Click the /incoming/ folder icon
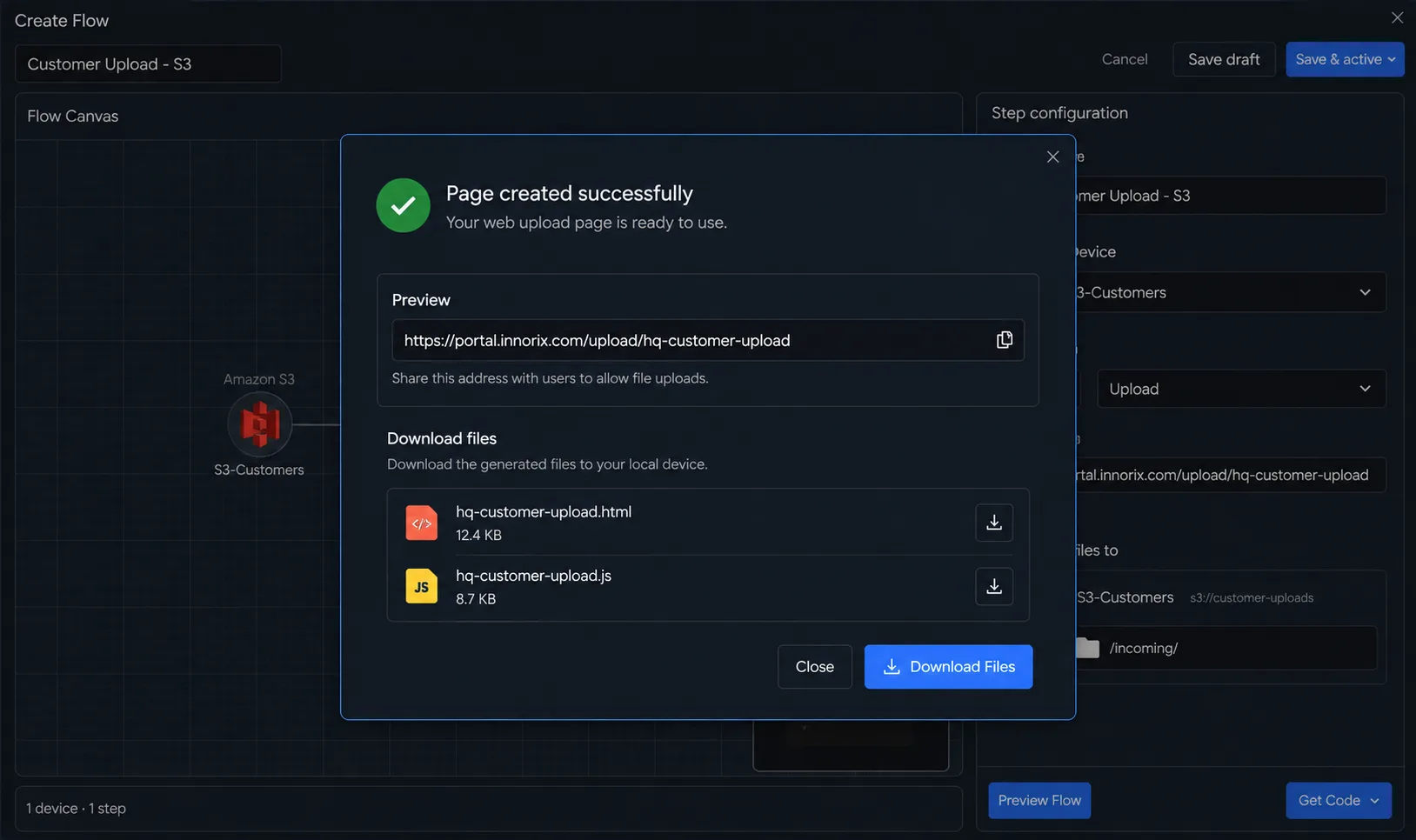 (x=1087, y=648)
